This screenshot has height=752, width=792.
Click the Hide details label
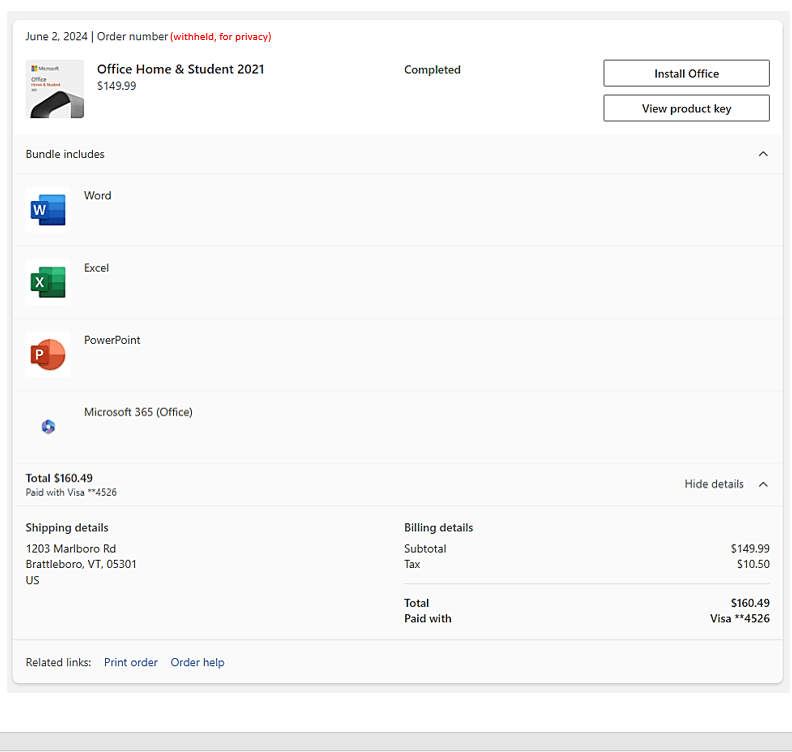coord(714,484)
